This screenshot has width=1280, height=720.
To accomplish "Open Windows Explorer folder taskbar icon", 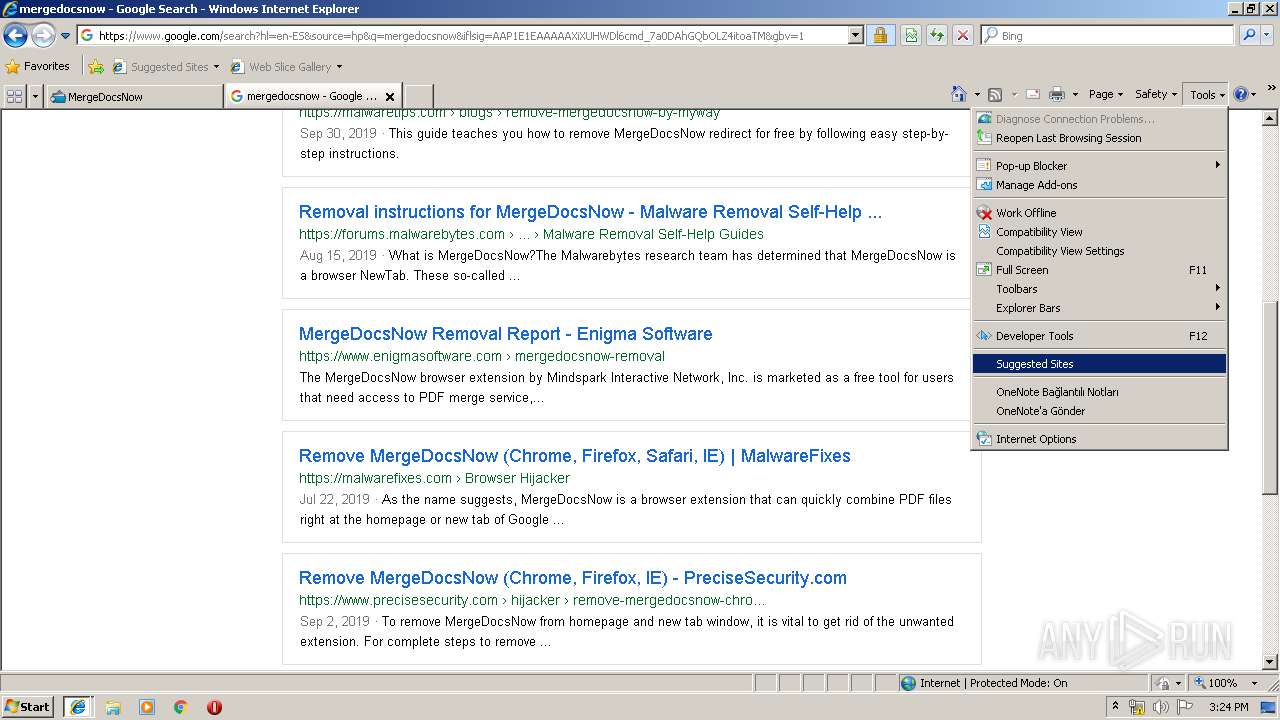I will 113,707.
